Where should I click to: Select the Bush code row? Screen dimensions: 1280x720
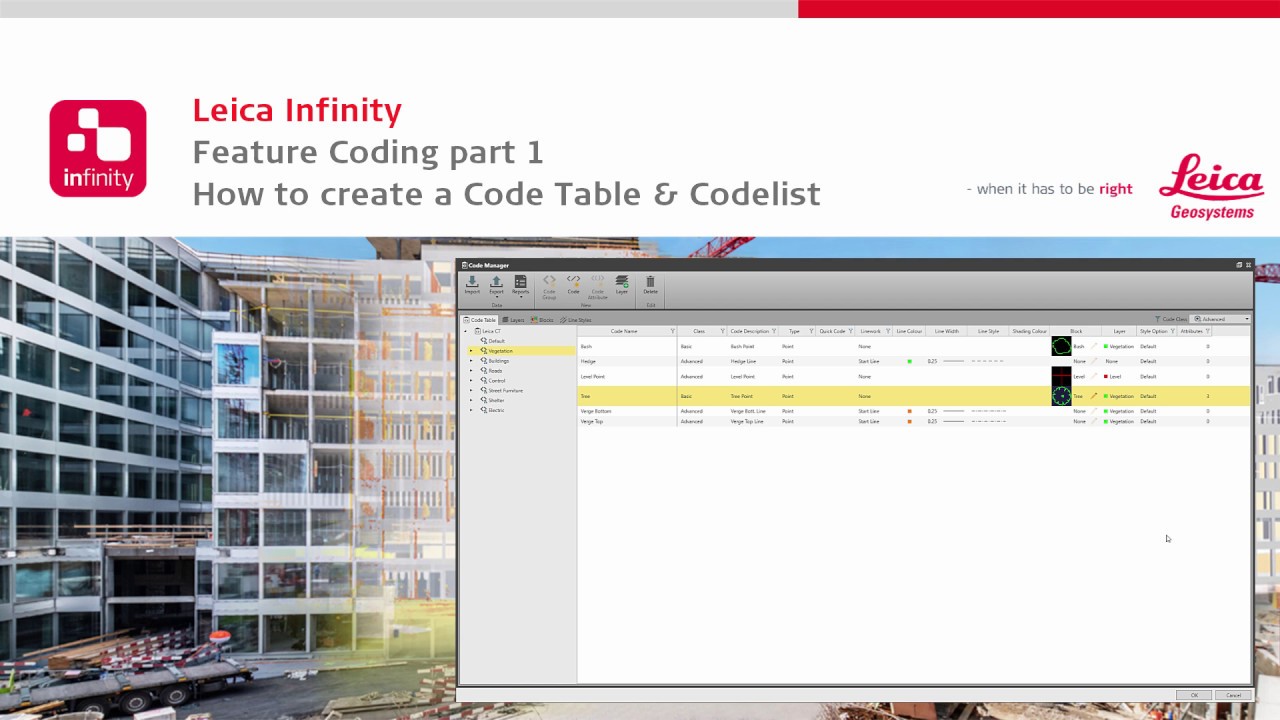tap(914, 346)
